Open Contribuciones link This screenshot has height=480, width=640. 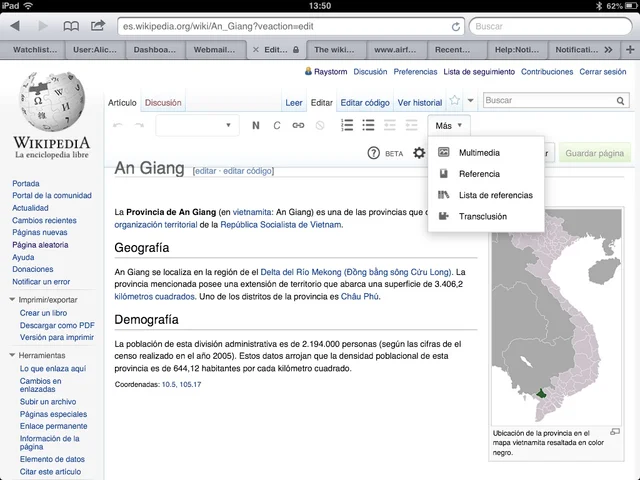547,72
